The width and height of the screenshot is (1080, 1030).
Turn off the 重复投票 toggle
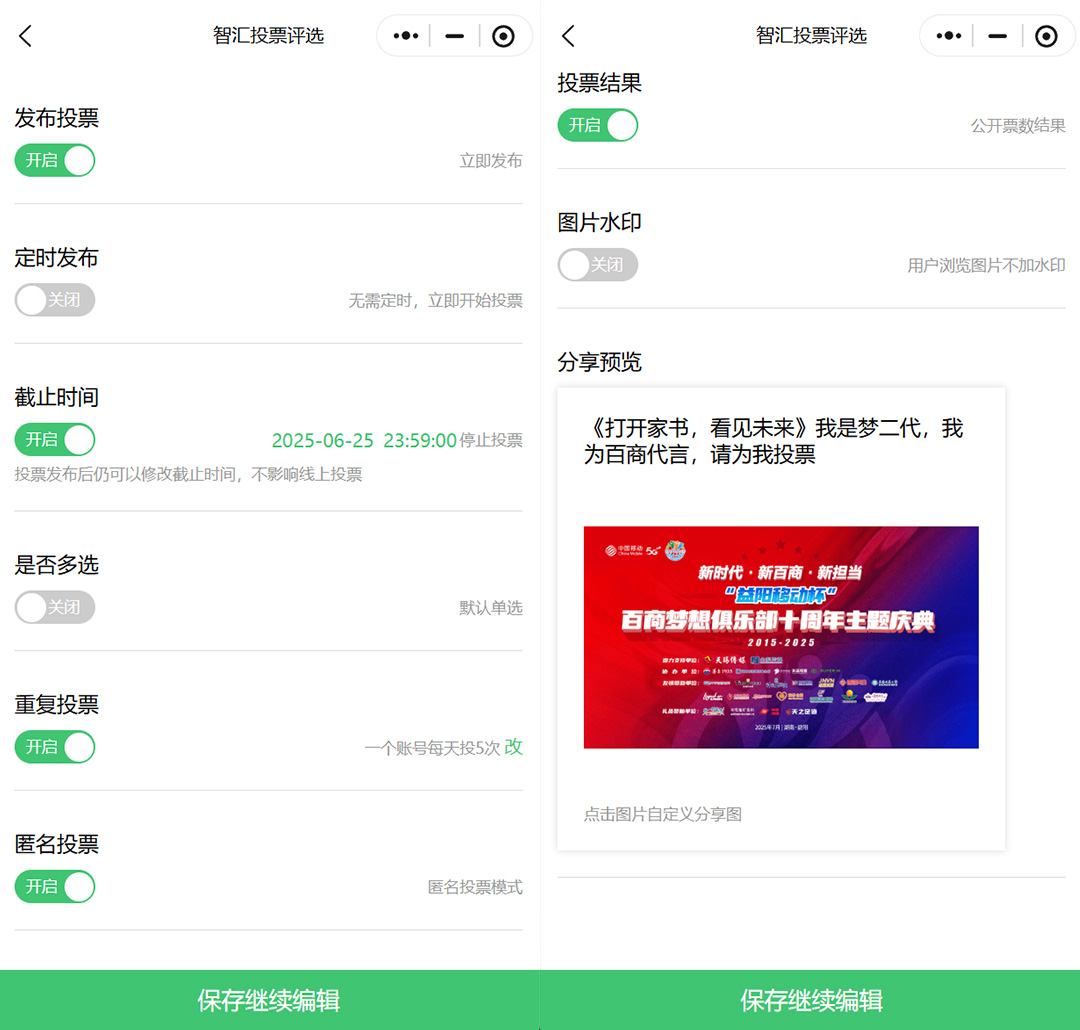pos(55,747)
